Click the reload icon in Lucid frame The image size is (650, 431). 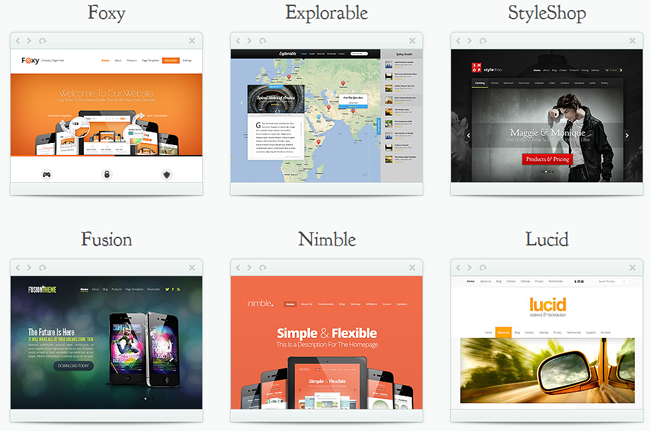point(483,268)
